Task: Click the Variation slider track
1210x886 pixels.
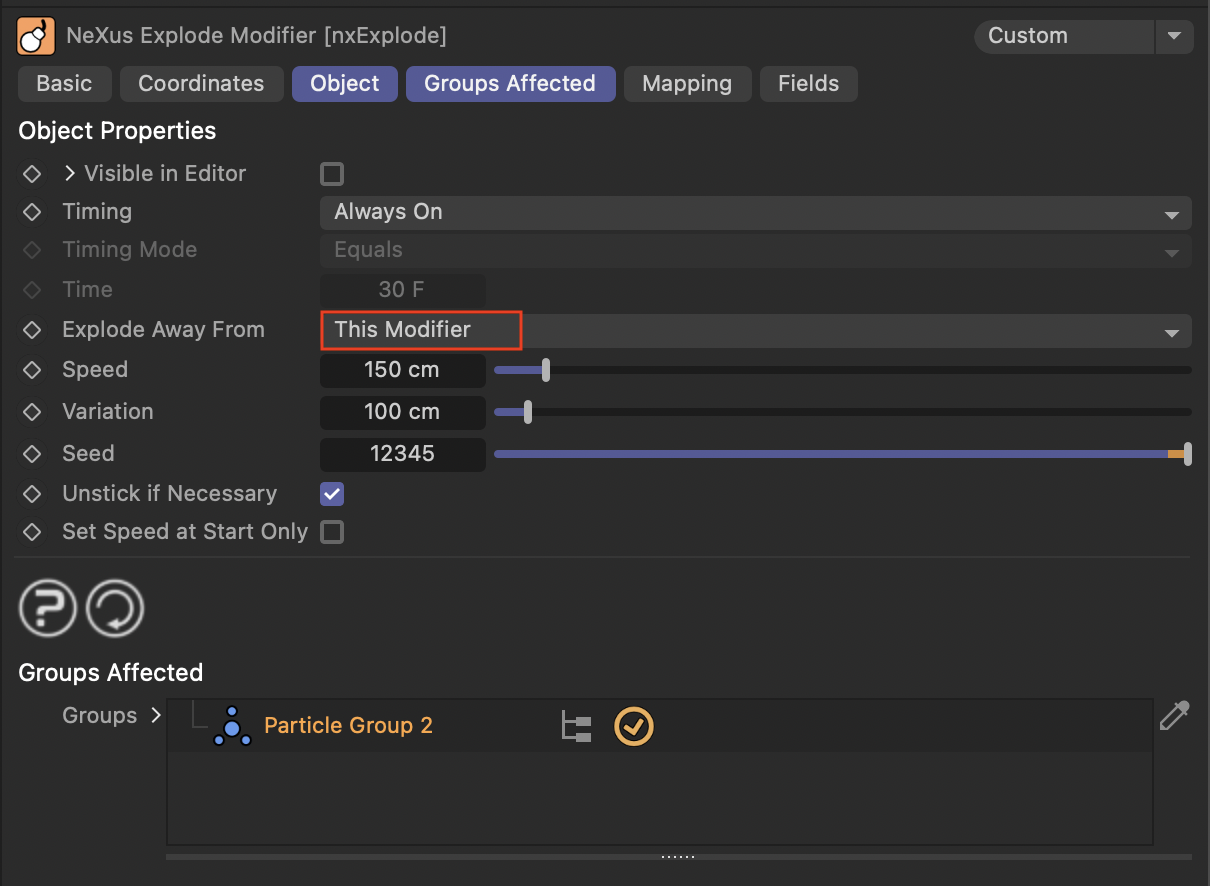Action: tap(843, 412)
